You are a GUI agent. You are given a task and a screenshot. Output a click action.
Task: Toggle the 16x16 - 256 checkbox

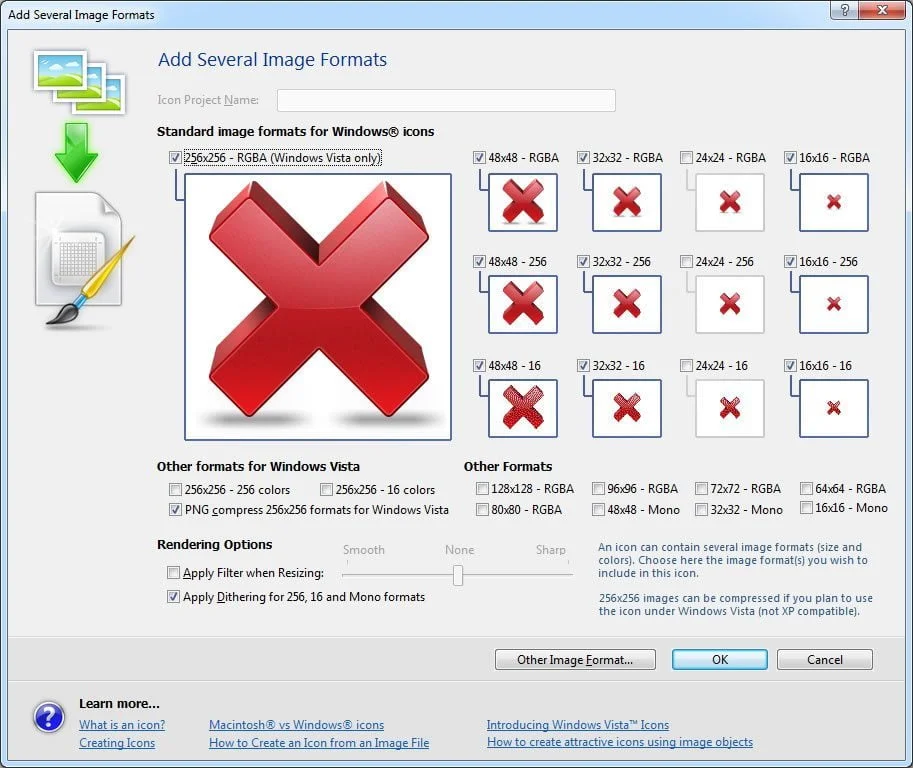(x=790, y=261)
